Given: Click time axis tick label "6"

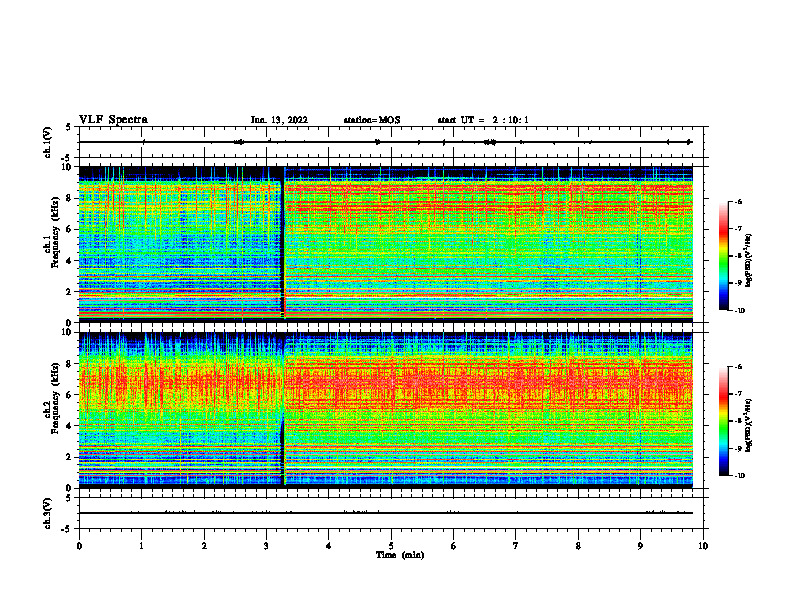Looking at the screenshot, I should tap(454, 546).
